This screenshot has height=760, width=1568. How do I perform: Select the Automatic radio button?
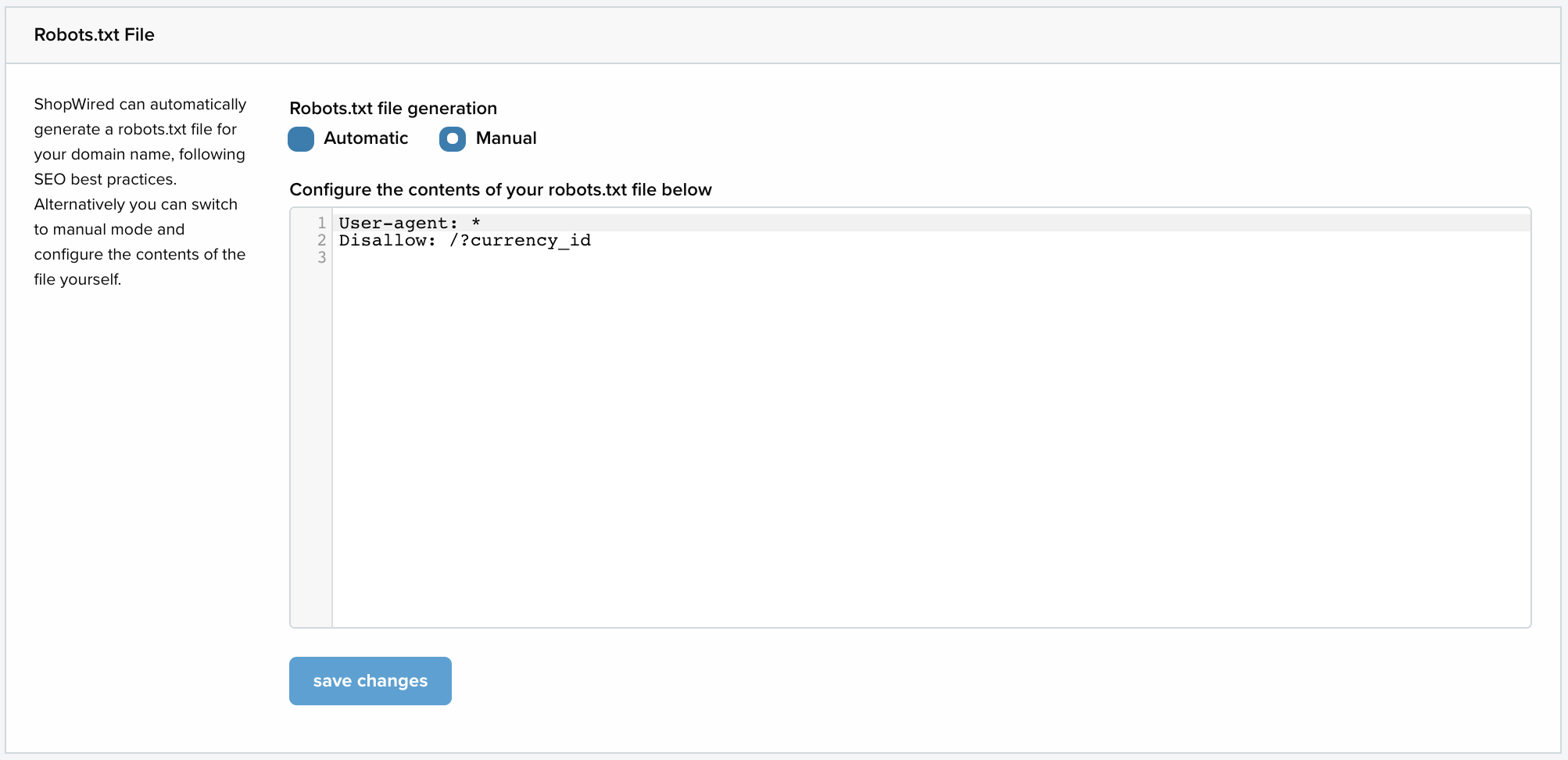[x=301, y=139]
